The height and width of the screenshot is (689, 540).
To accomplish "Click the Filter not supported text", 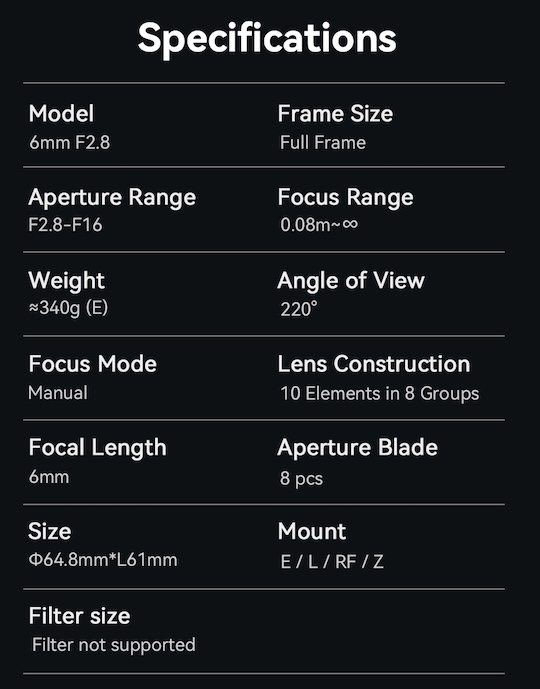I will point(114,645).
